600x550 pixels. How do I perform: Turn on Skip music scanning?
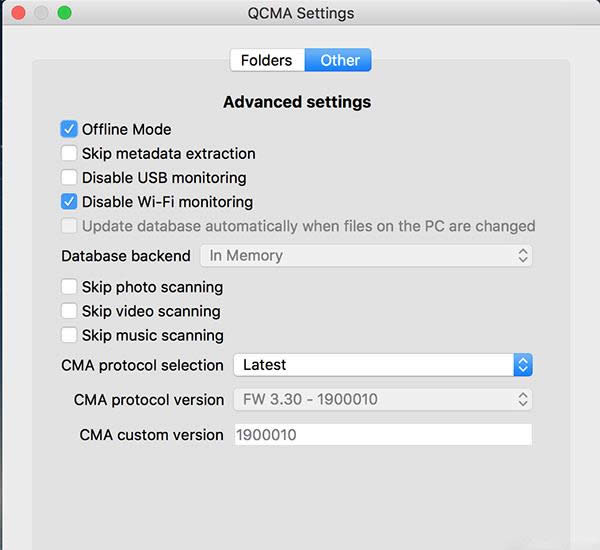coord(69,335)
